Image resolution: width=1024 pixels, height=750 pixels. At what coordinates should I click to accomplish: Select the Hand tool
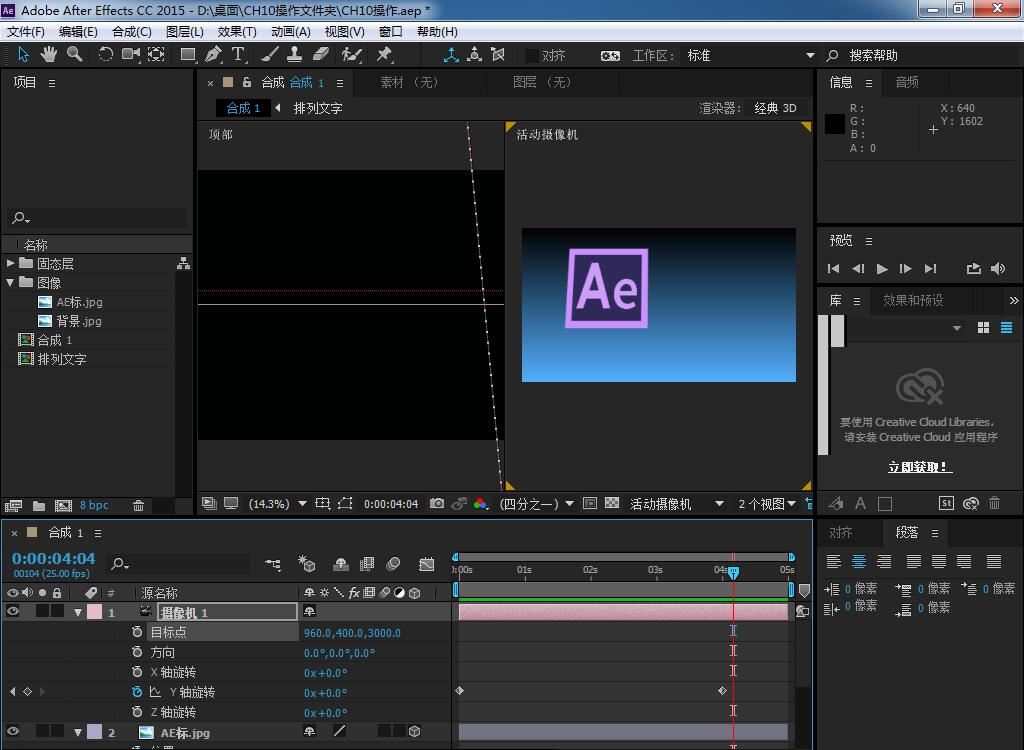(x=48, y=54)
